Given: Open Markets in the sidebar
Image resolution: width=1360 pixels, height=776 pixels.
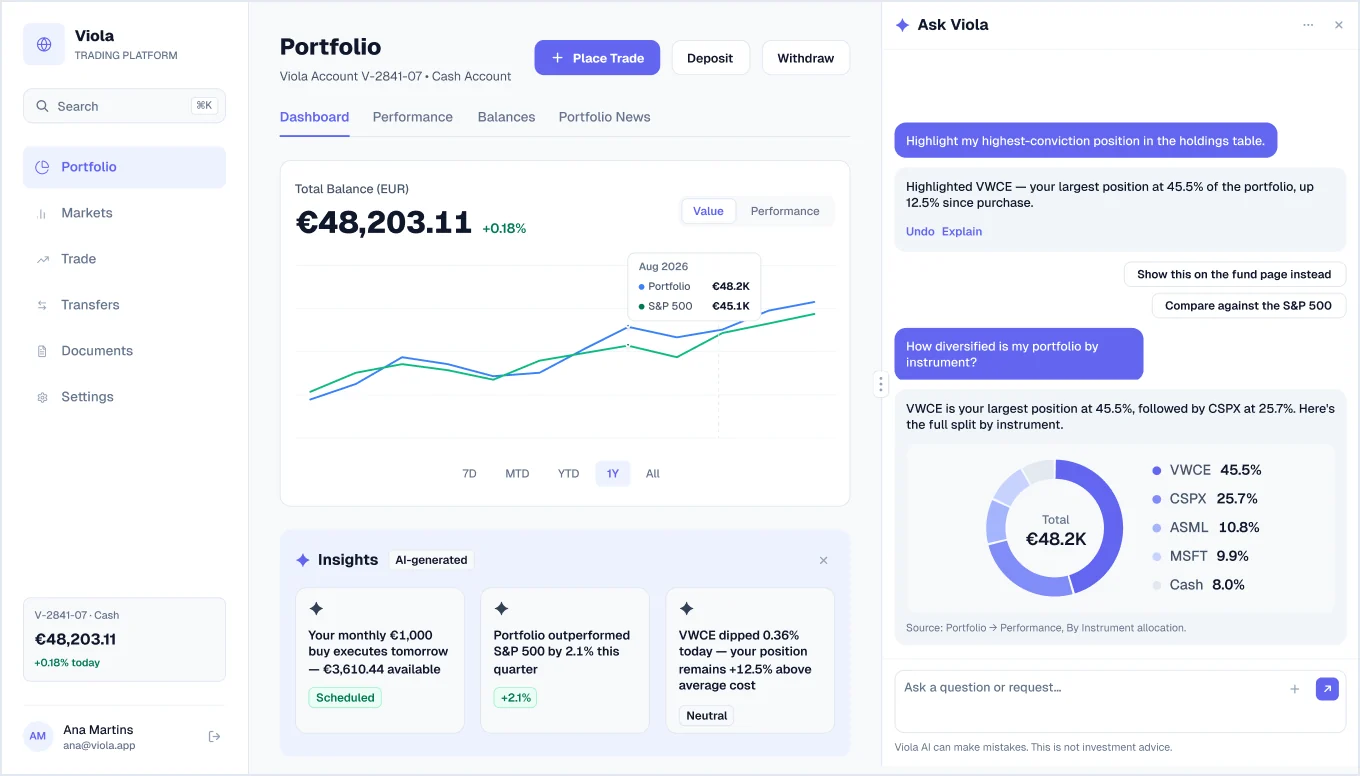Looking at the screenshot, I should 124,213.
